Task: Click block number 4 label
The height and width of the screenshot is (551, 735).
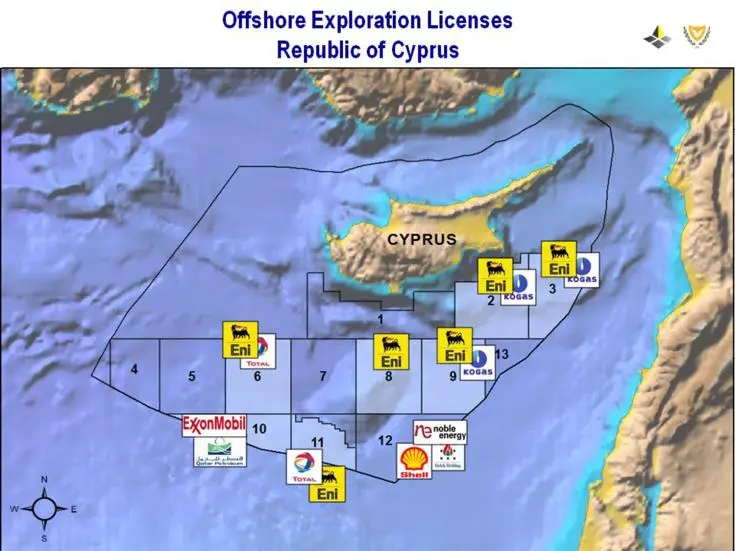Action: (133, 371)
